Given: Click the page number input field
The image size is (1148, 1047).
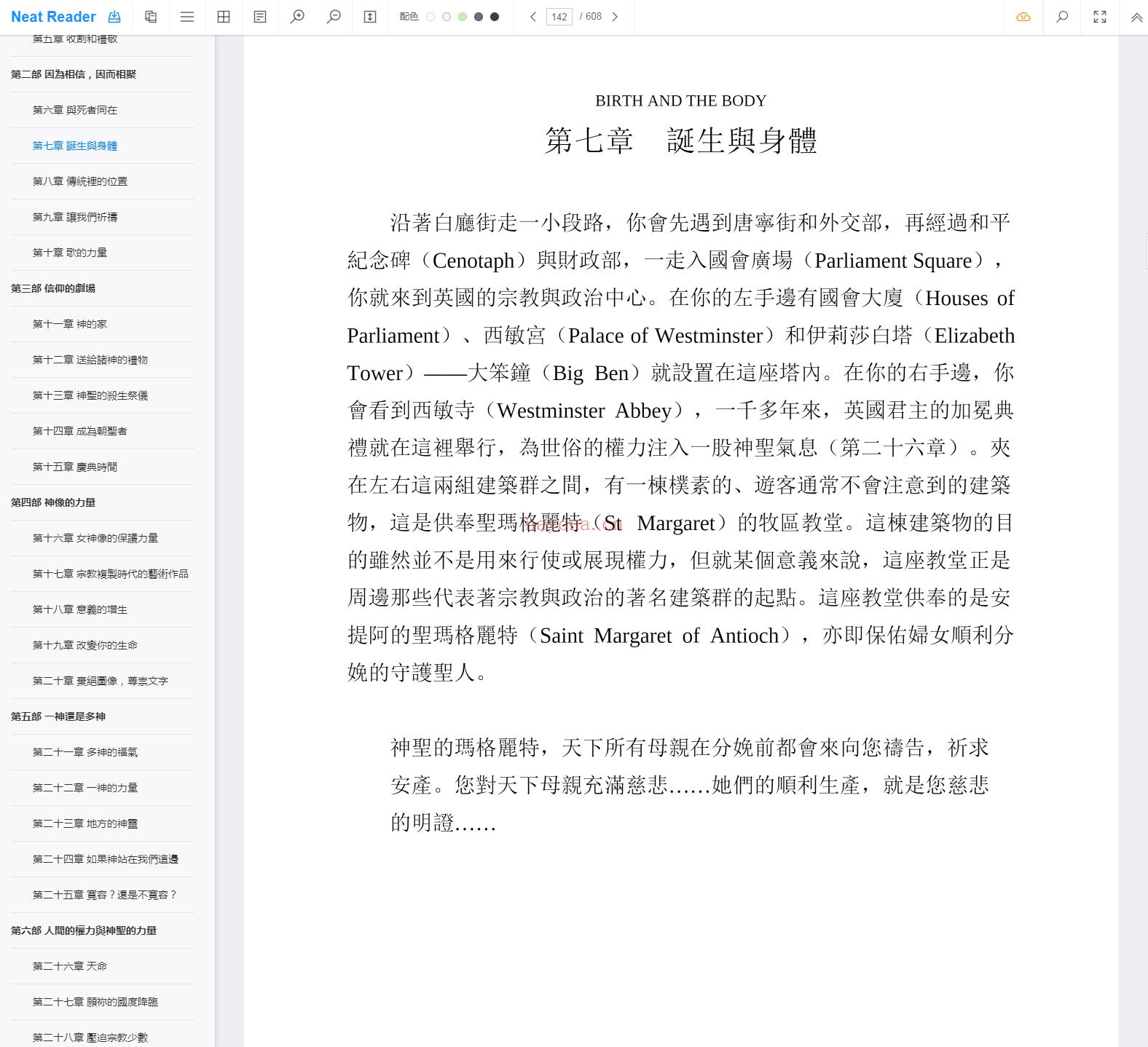Looking at the screenshot, I should tap(559, 17).
